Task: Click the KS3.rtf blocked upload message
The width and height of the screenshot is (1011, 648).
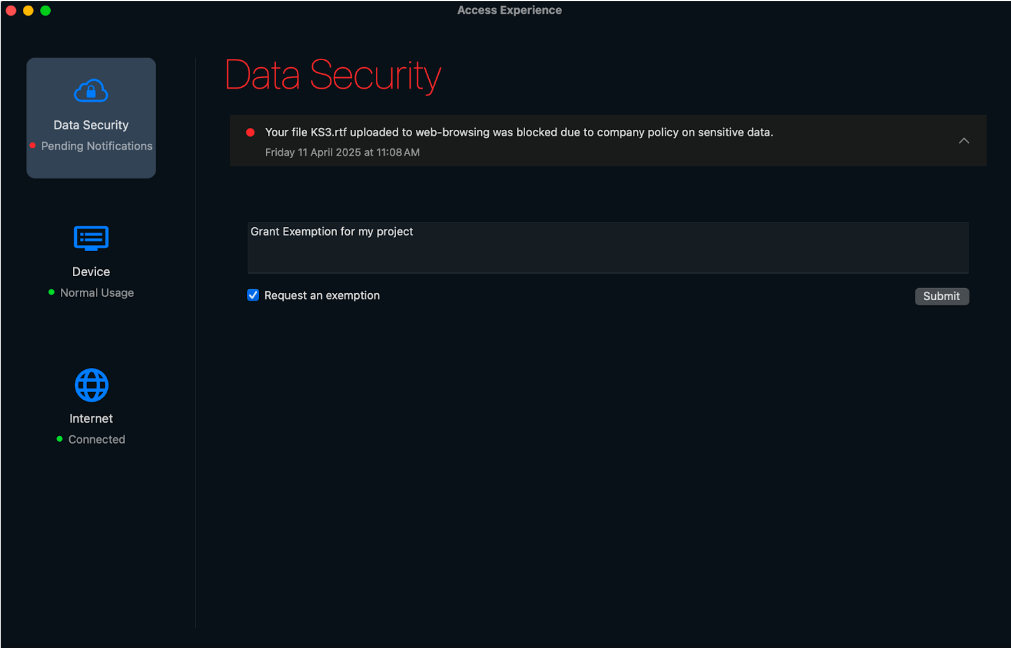Action: (x=519, y=132)
